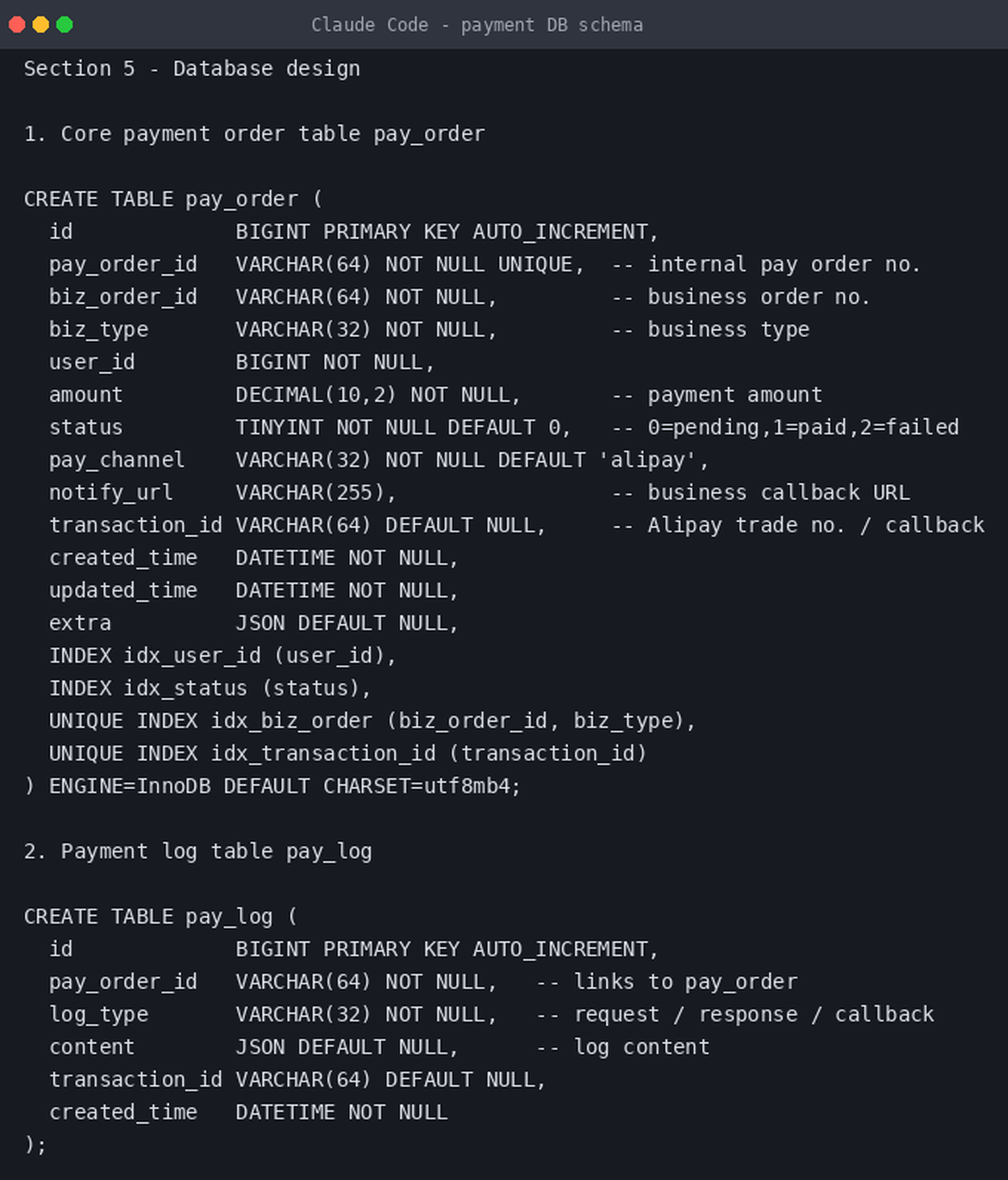This screenshot has height=1180, width=1008.
Task: Click the 'extra' JSON column line
Action: pos(254,623)
